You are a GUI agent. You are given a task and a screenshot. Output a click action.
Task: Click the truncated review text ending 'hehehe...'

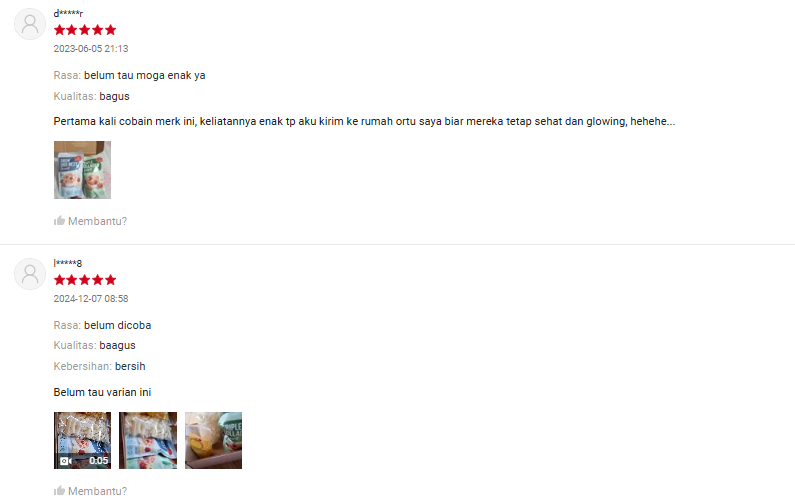point(364,121)
